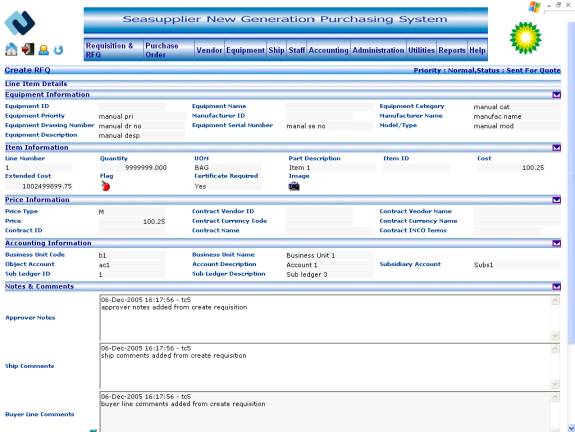Click the logout door icon

(28, 49)
